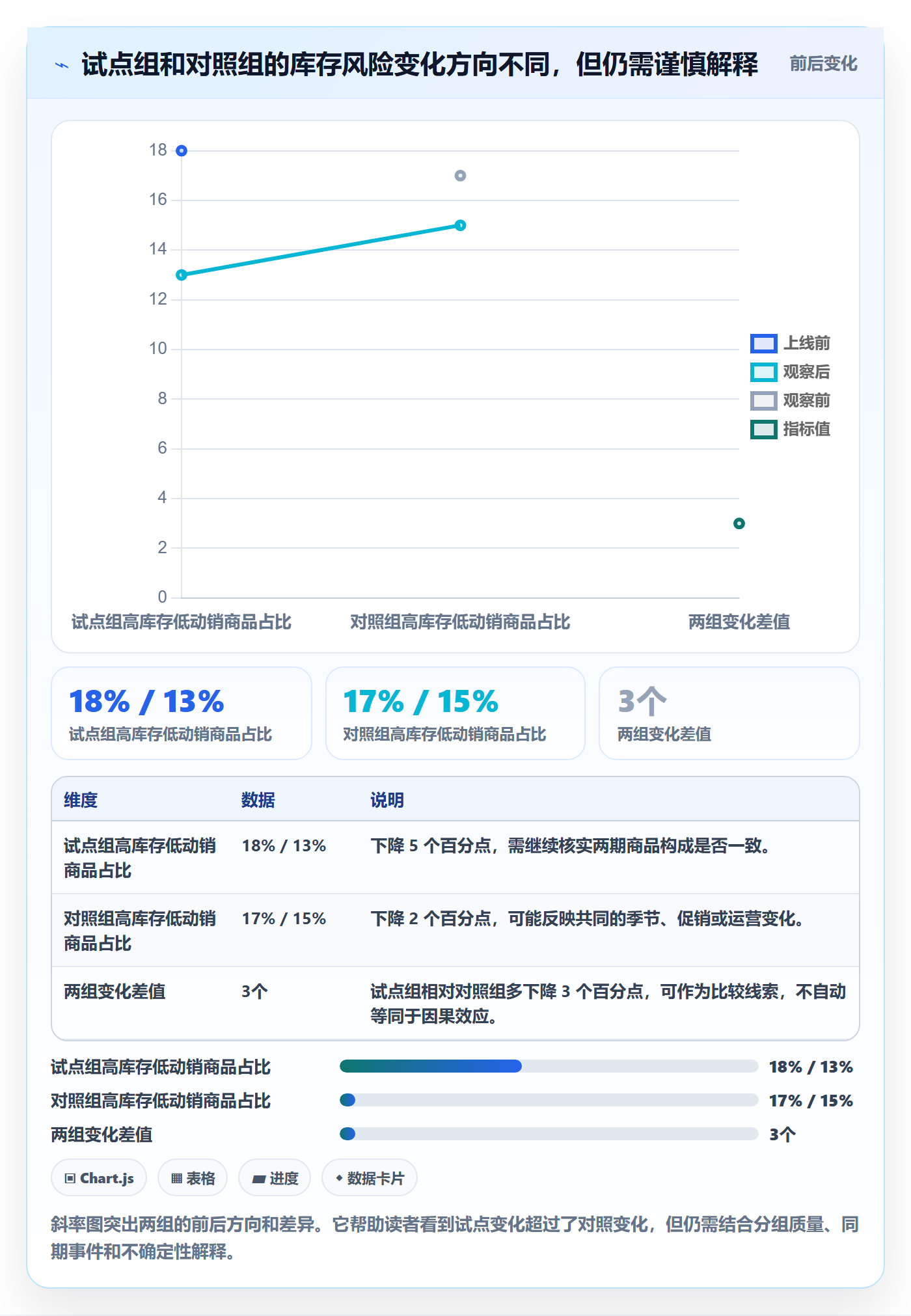Click the 说明 column header
The width and height of the screenshot is (911, 1316).
tap(387, 800)
